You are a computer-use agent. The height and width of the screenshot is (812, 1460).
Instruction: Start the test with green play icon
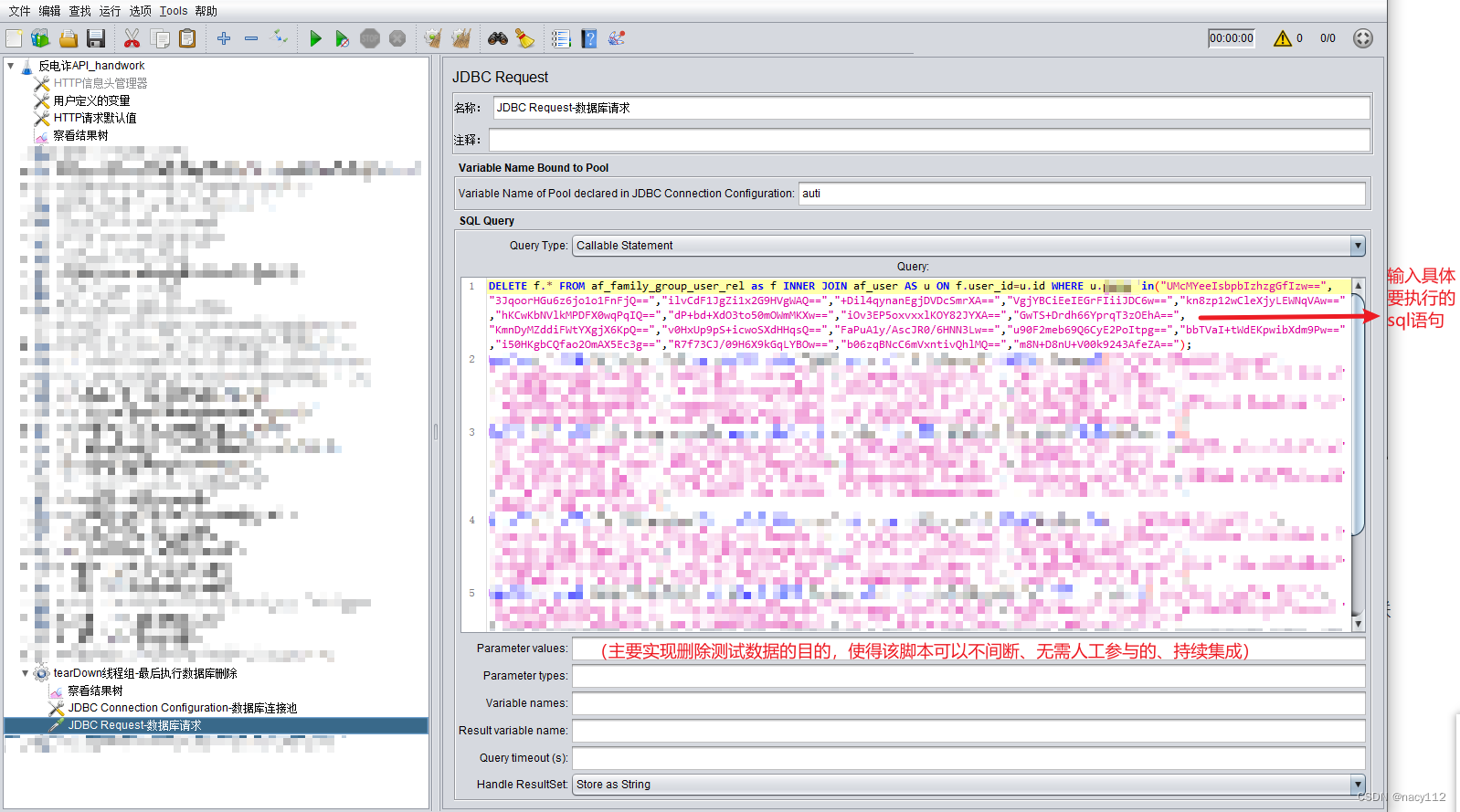click(x=315, y=38)
